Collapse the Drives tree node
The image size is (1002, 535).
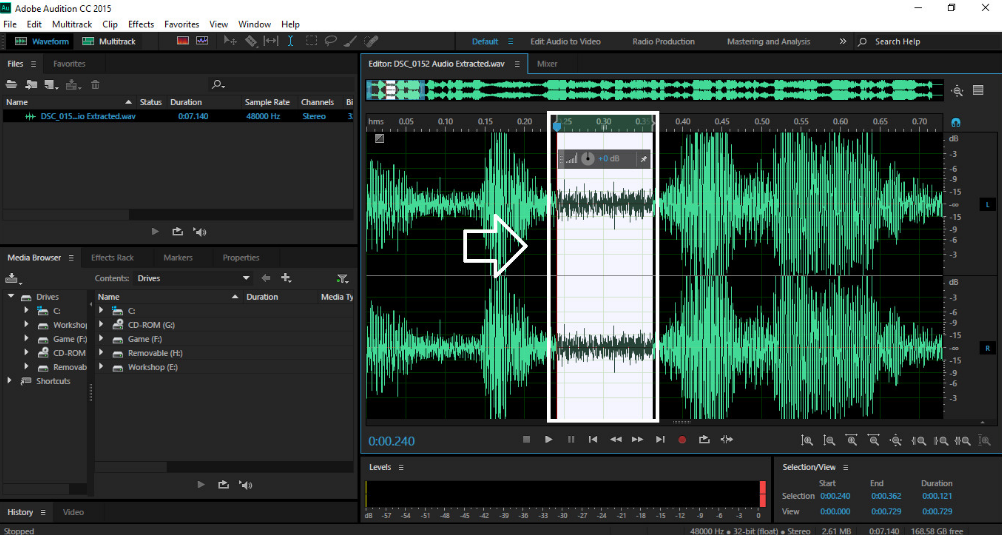tap(11, 297)
